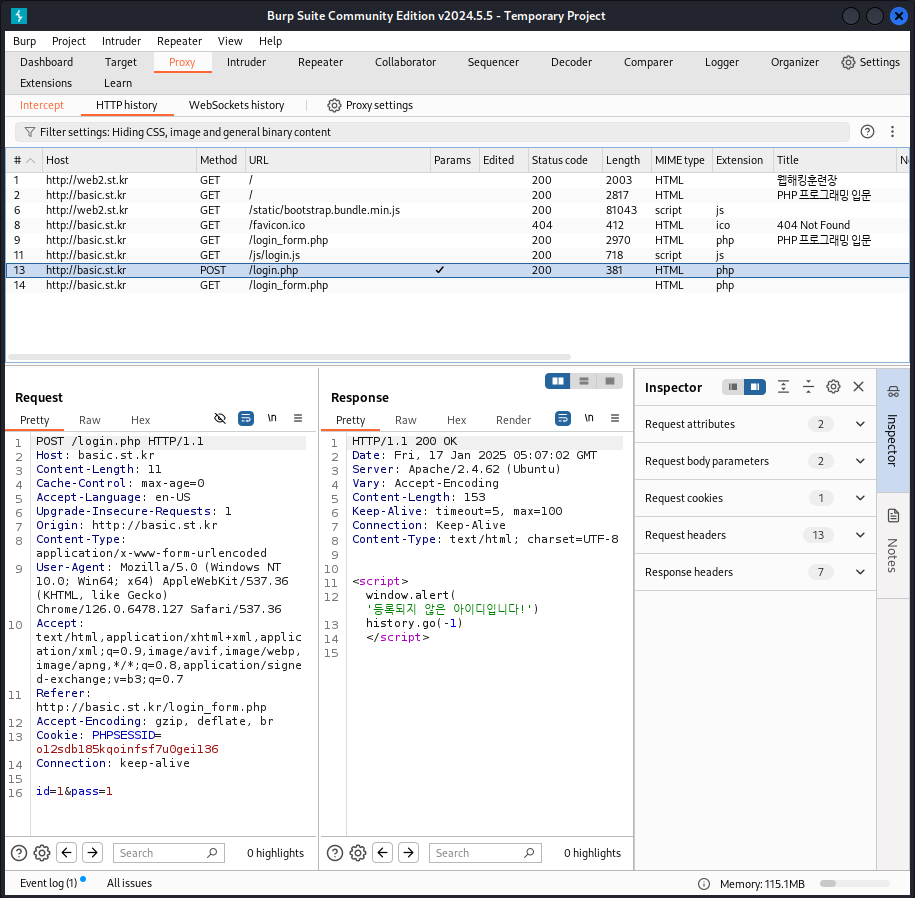Open help in the Request panel footer

19,853
